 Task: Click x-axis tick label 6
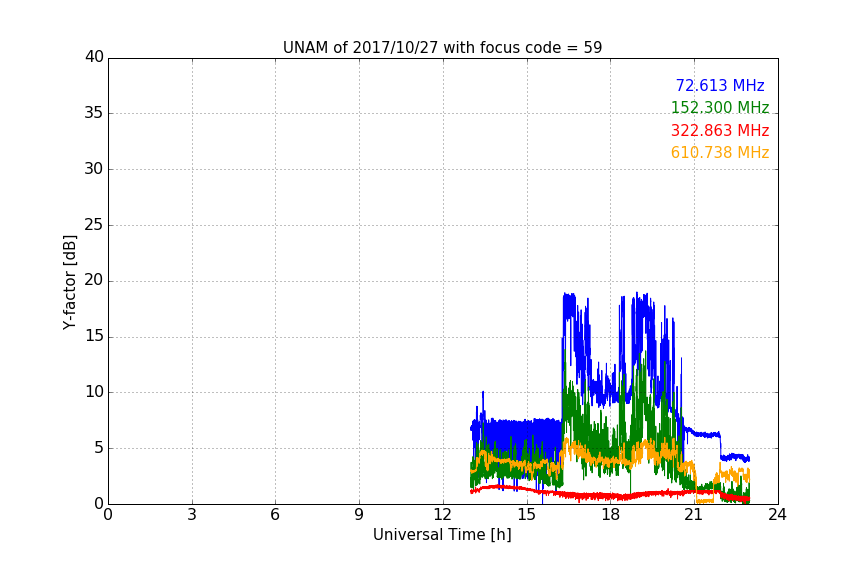pos(275,515)
